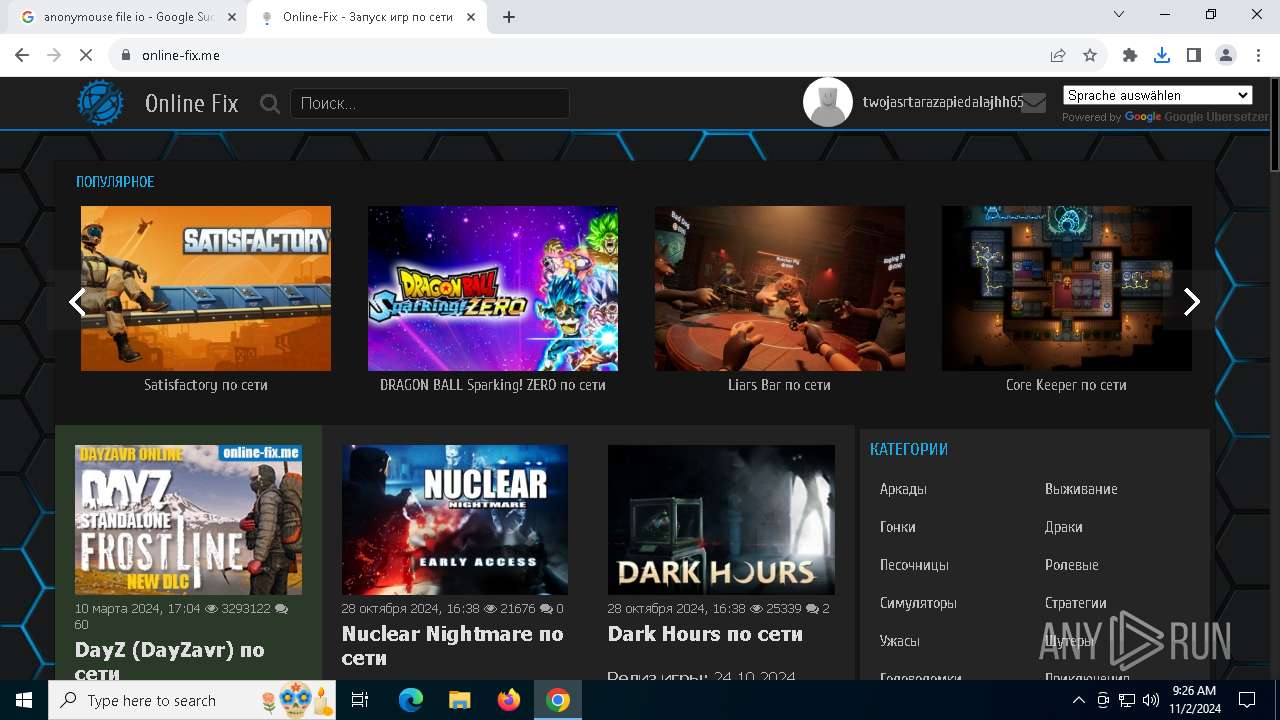Viewport: 1280px width, 720px height.
Task: Open DRAGON BALL Sparking! ZERO thumbnail
Action: 493,288
